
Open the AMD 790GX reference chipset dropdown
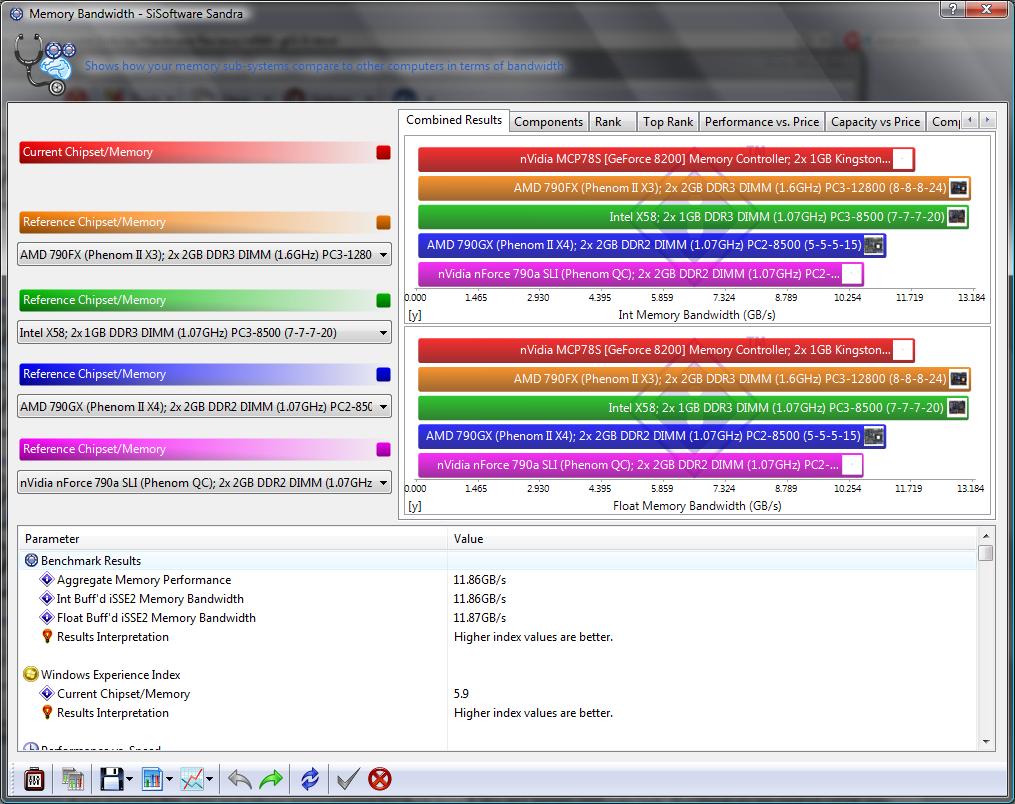(x=205, y=407)
